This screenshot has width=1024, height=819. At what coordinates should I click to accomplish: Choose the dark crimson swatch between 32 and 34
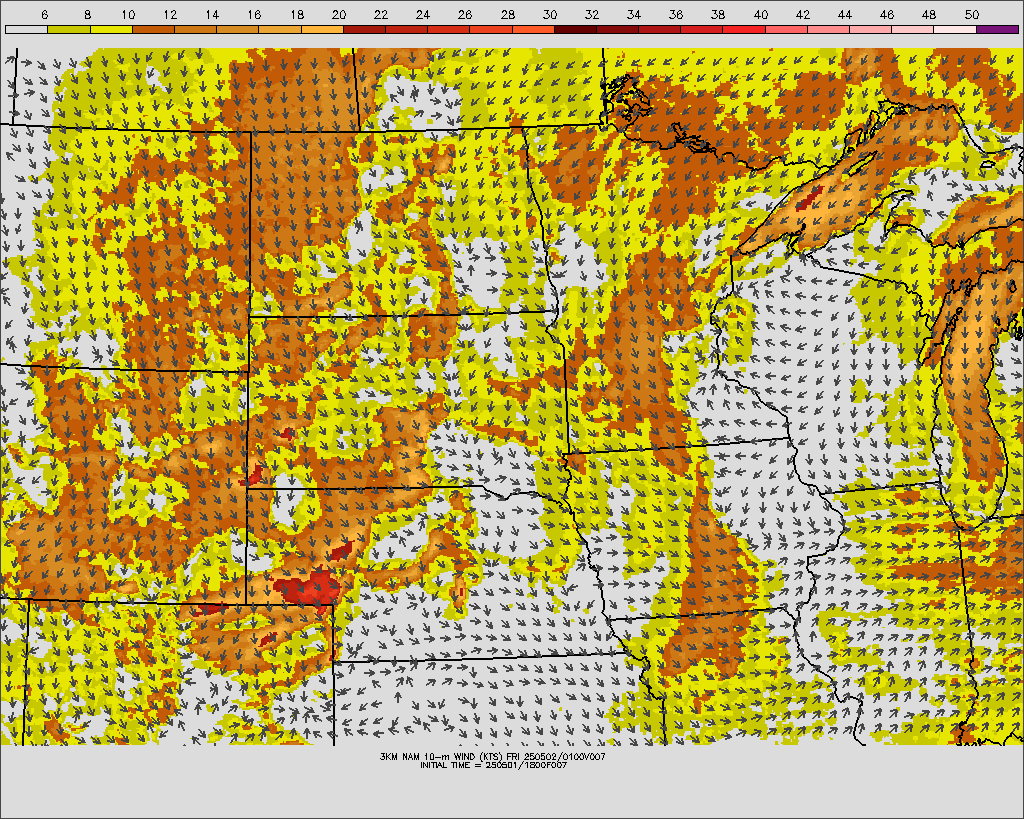[618, 29]
